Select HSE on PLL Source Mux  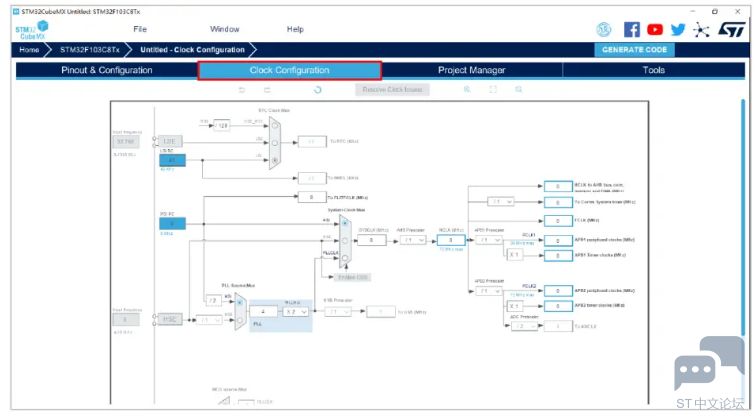click(x=240, y=320)
